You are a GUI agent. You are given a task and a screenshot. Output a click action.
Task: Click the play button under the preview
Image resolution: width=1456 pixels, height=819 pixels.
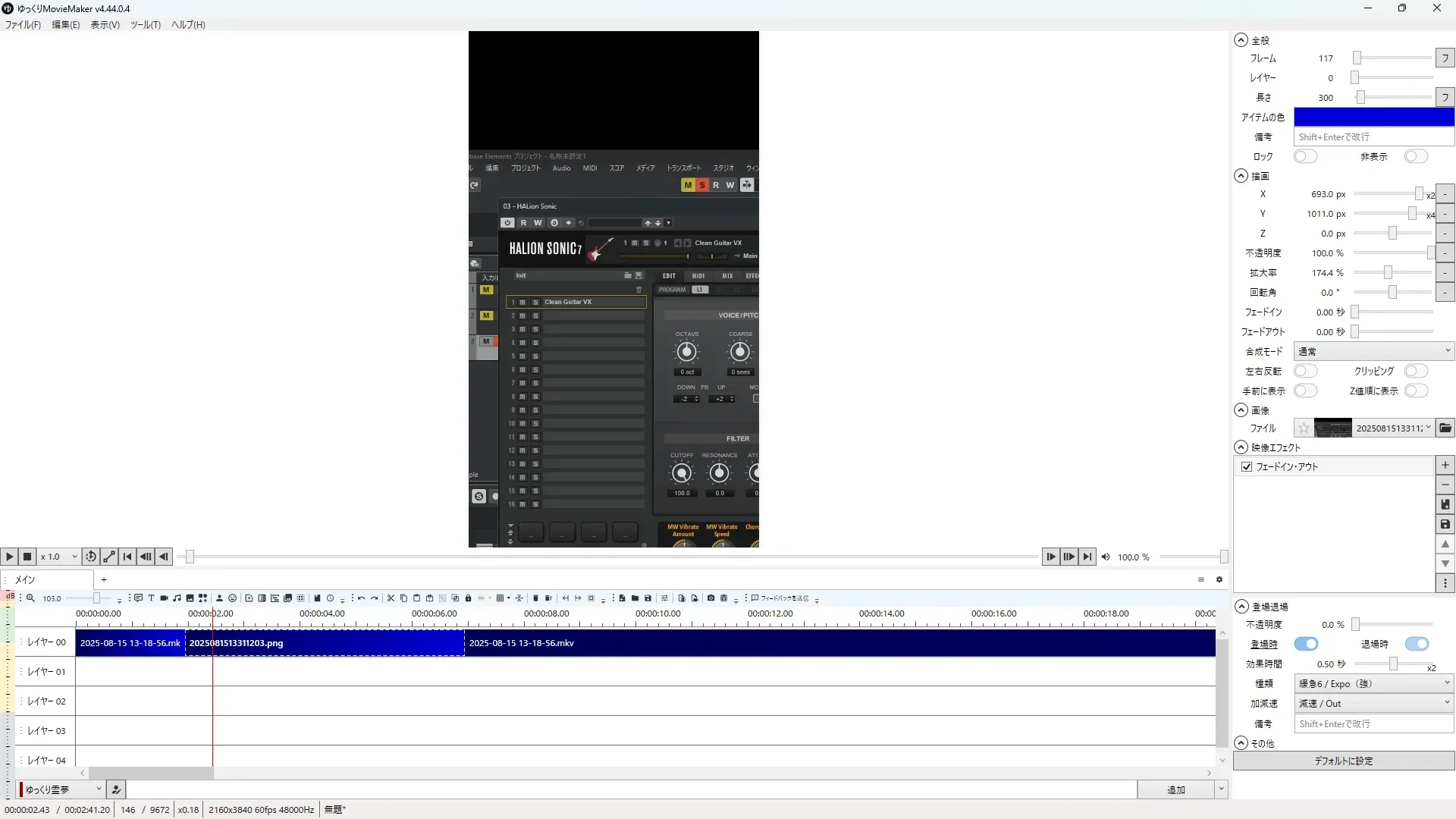[x=9, y=557]
